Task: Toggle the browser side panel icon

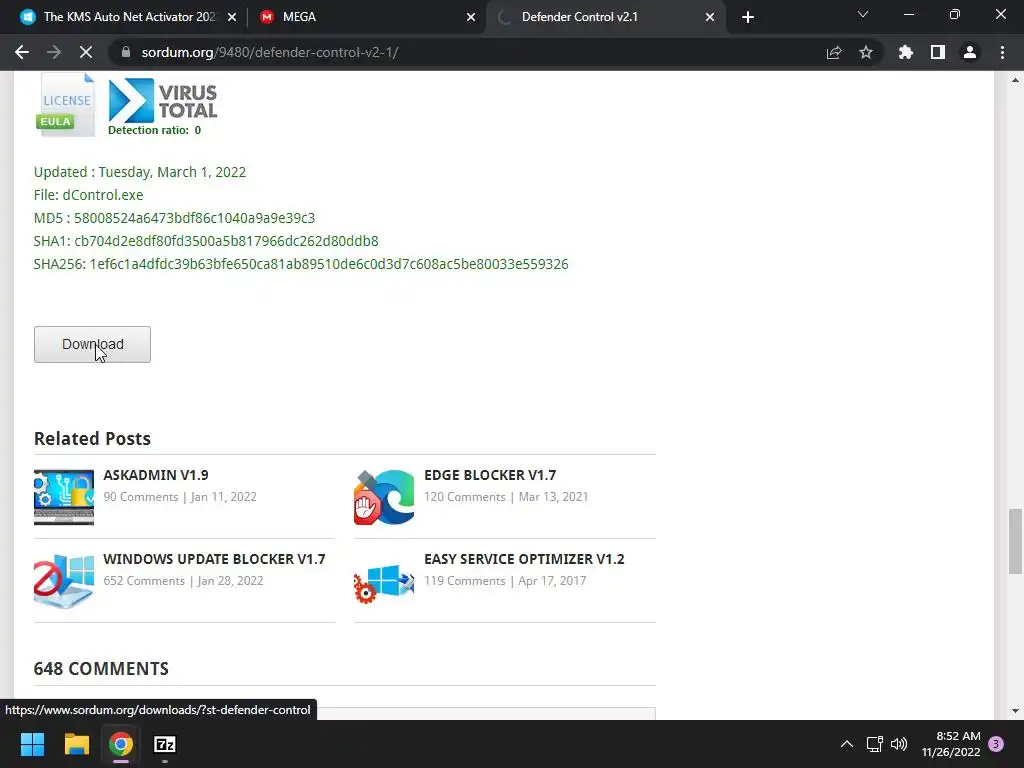Action: coord(938,52)
